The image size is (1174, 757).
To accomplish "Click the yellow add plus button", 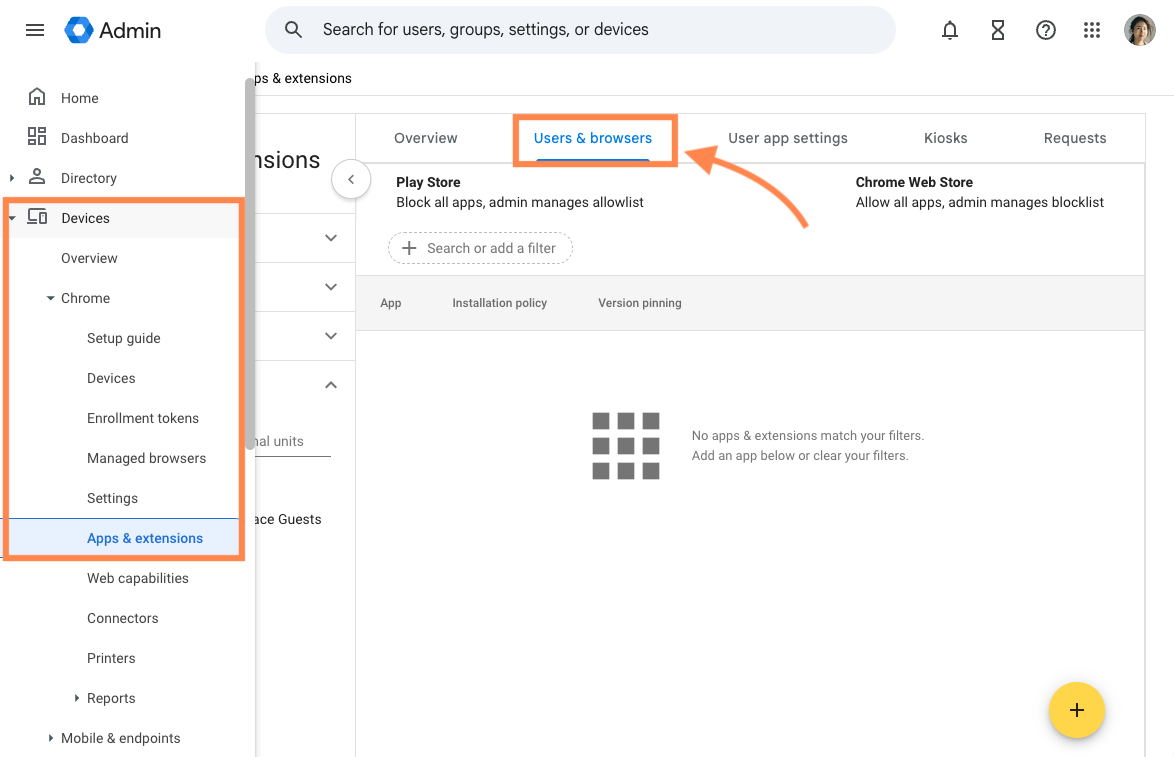I will click(x=1077, y=710).
